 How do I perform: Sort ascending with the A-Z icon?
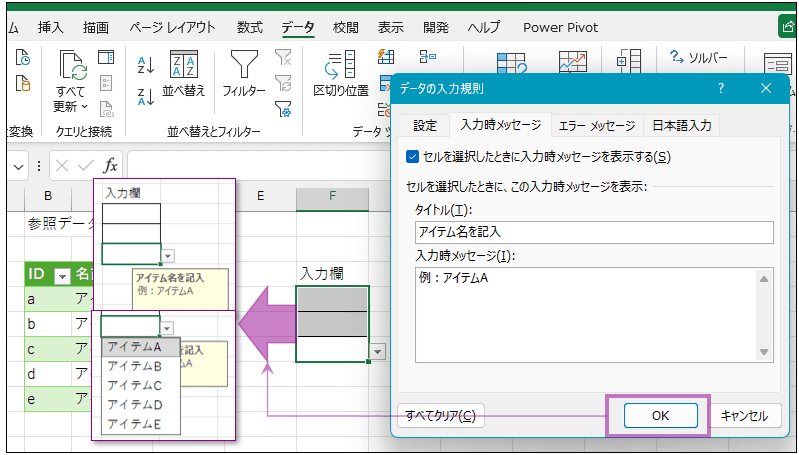click(146, 66)
